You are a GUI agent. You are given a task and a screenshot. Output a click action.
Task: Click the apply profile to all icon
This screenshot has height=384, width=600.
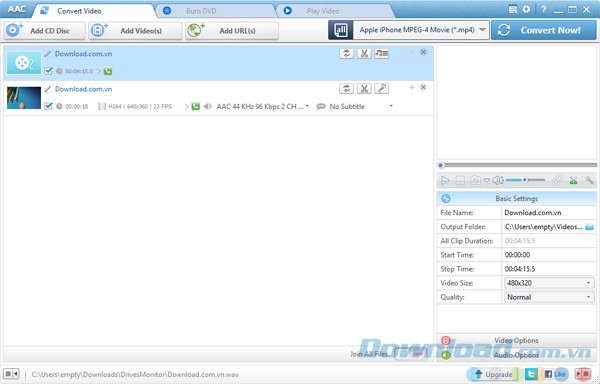point(341,30)
